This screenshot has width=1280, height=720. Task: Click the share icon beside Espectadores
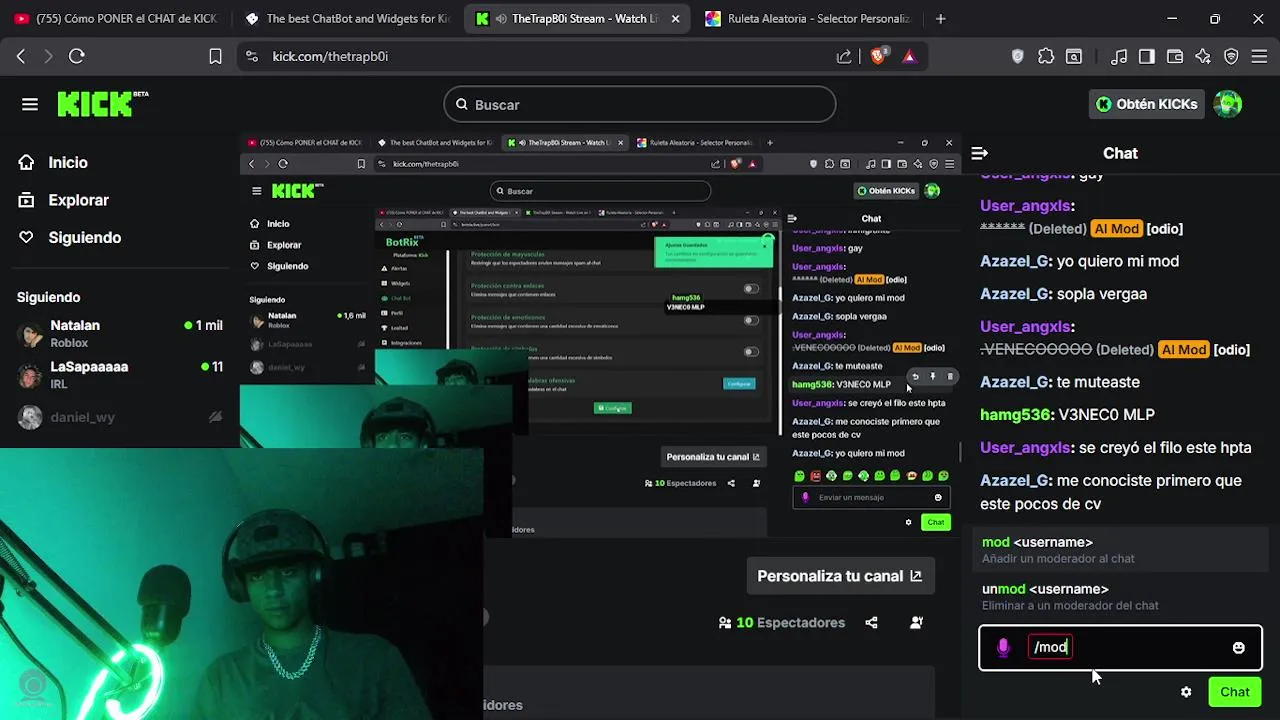871,622
